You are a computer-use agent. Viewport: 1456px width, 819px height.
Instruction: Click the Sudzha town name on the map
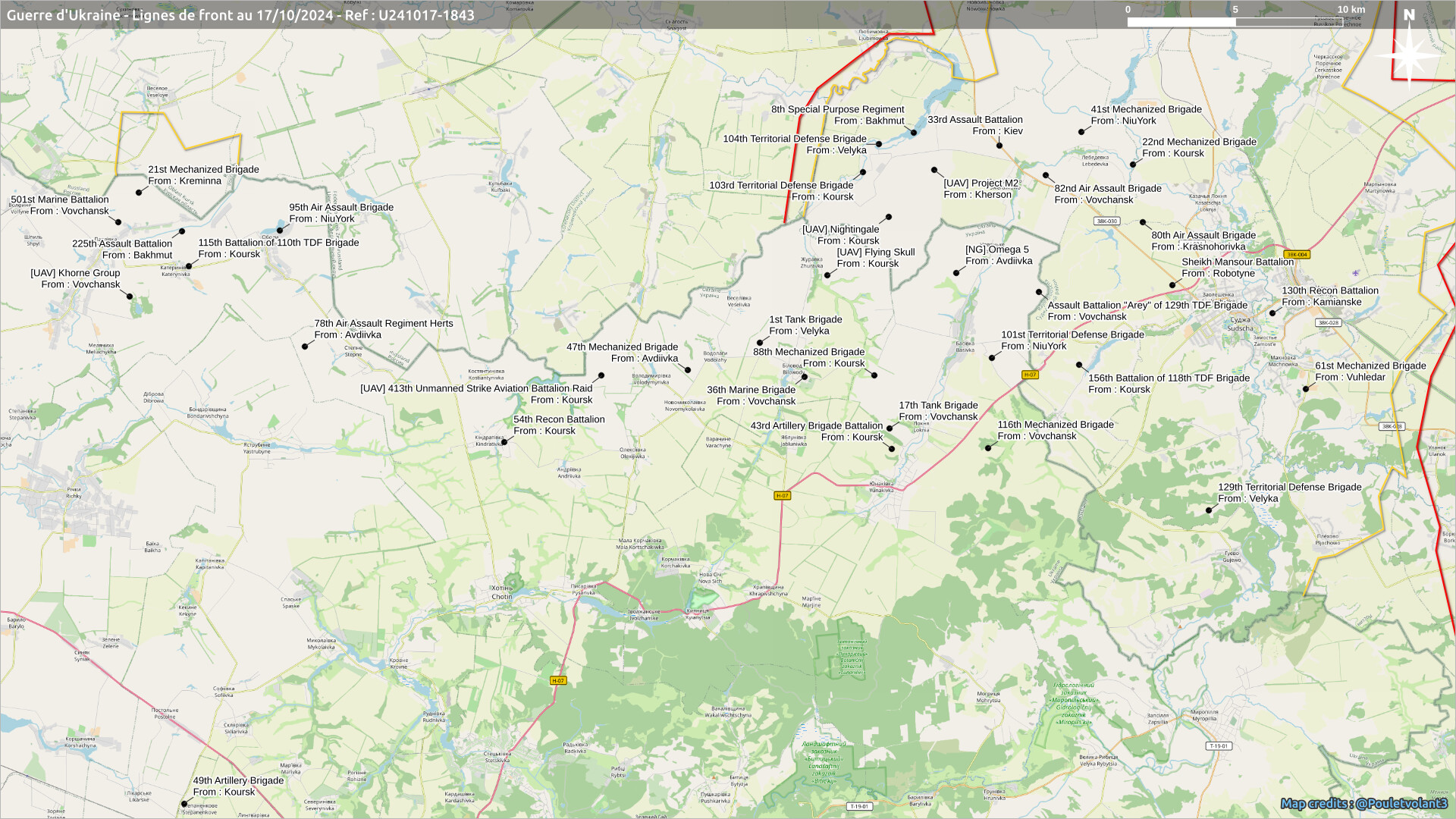point(1240,324)
